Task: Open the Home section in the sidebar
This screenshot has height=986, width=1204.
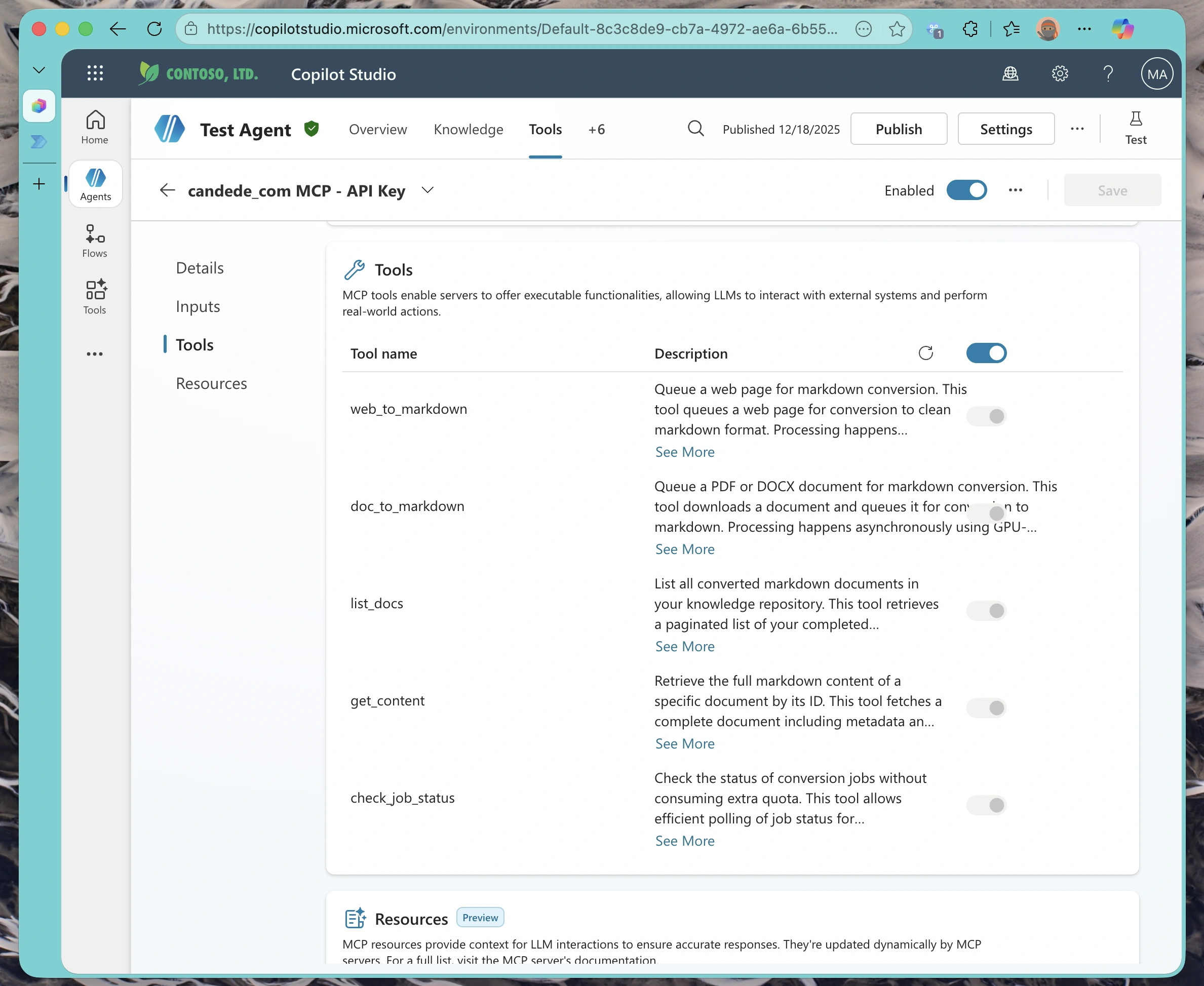Action: (94, 126)
